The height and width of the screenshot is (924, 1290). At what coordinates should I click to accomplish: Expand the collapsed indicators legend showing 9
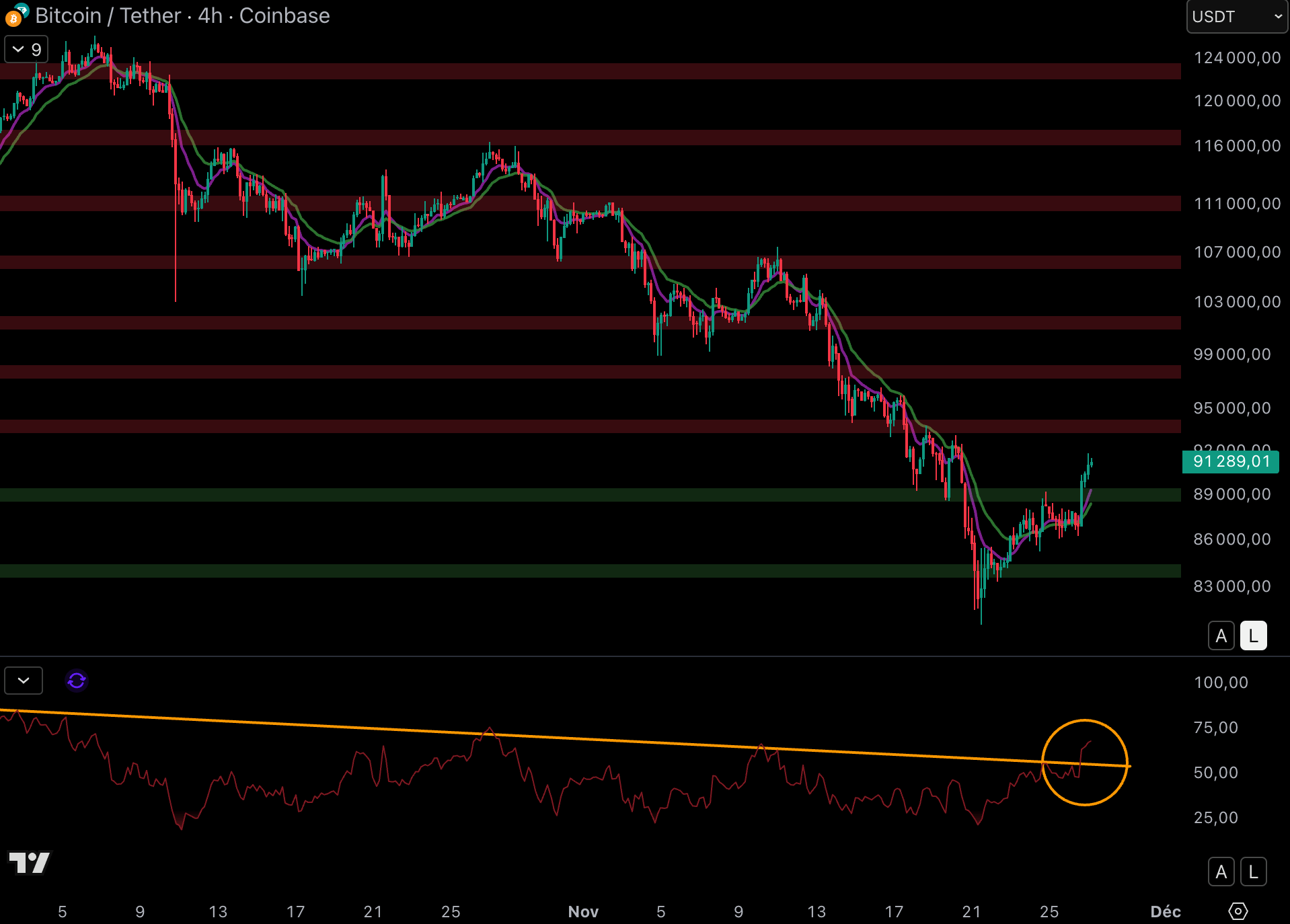tap(26, 49)
